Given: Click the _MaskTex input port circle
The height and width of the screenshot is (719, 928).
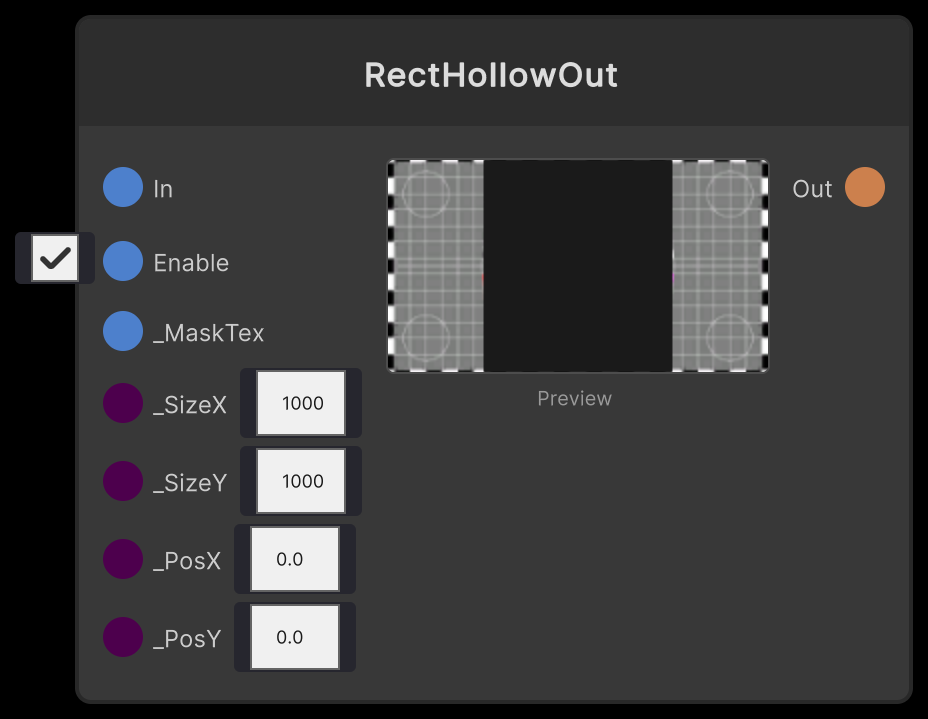Looking at the screenshot, I should click(x=122, y=331).
